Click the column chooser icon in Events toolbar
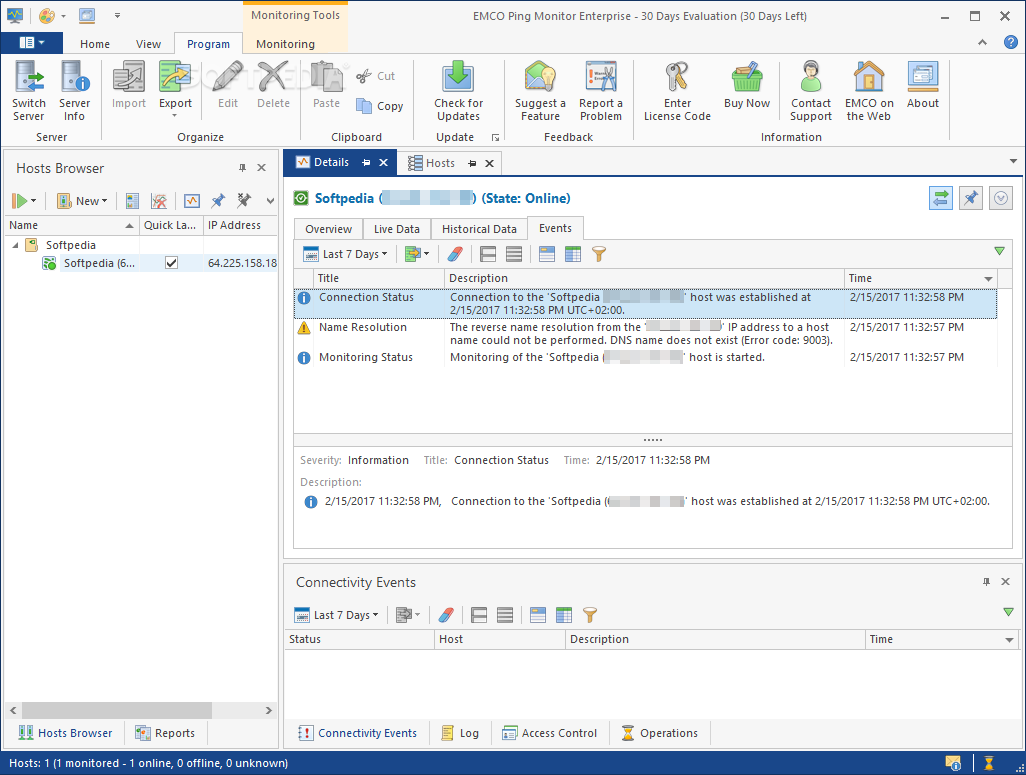 (573, 254)
